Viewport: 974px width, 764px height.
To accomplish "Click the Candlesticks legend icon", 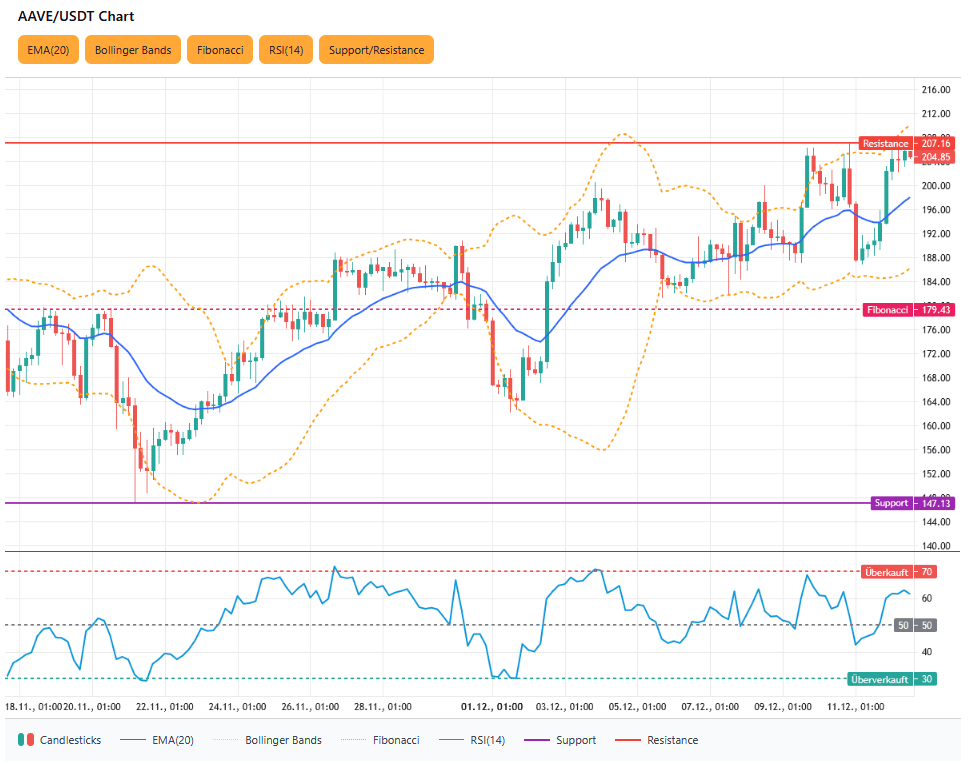I will (x=26, y=740).
